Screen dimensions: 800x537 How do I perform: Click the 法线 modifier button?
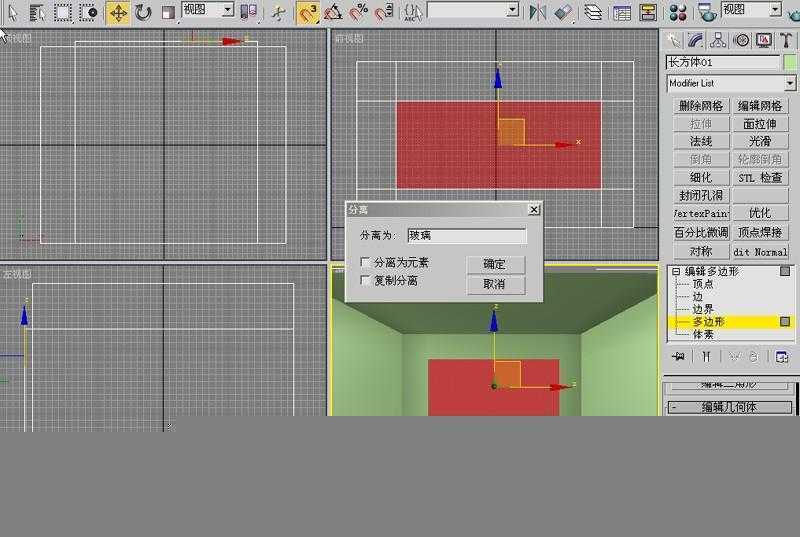click(x=701, y=141)
